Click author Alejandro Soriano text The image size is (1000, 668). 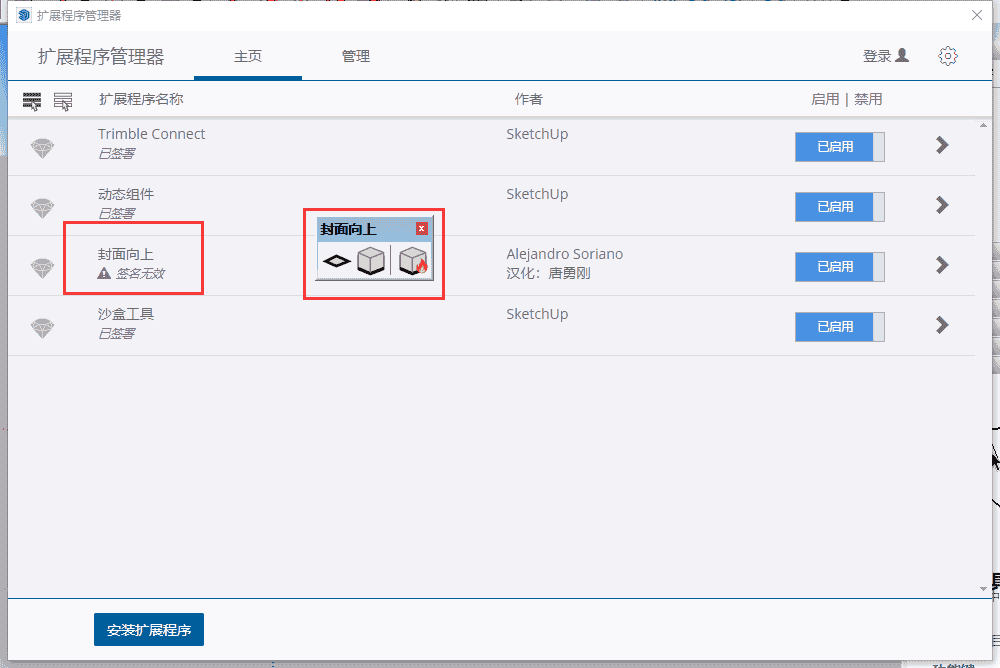[x=564, y=254]
